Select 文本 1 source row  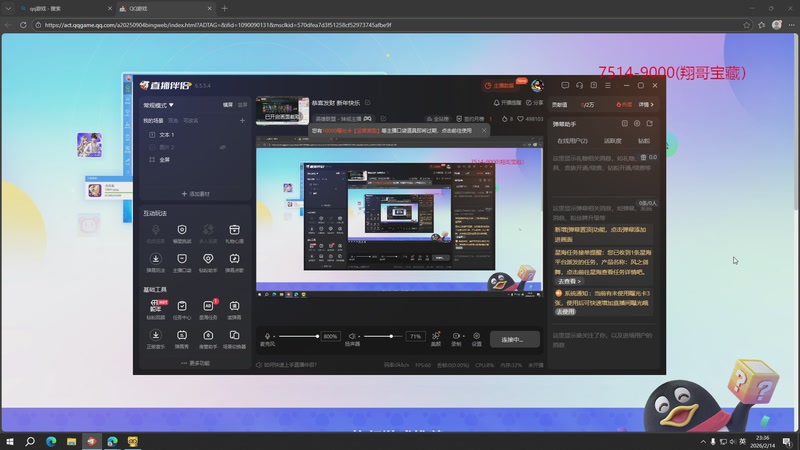coord(195,135)
